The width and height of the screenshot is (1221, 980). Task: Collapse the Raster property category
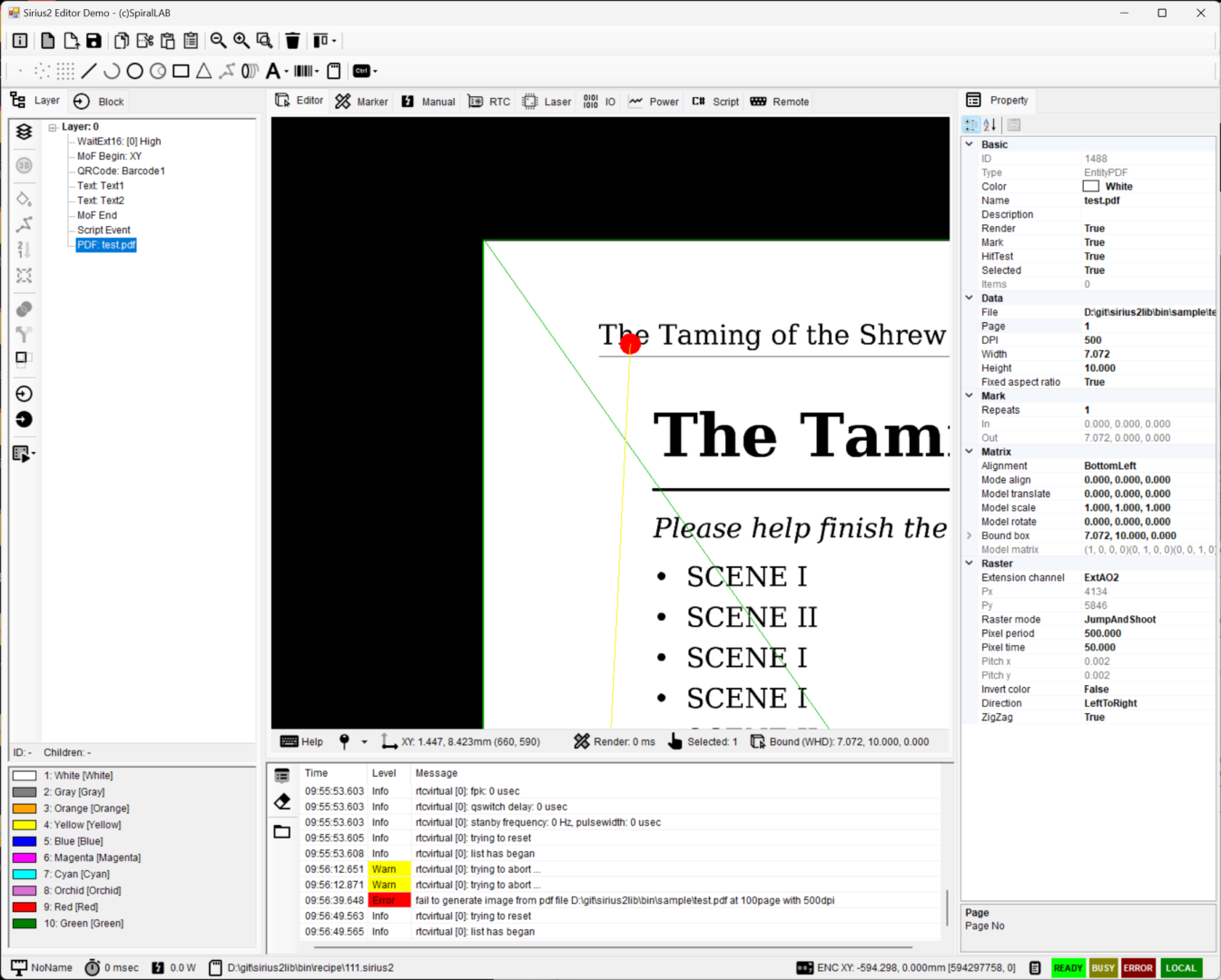pyautogui.click(x=970, y=563)
